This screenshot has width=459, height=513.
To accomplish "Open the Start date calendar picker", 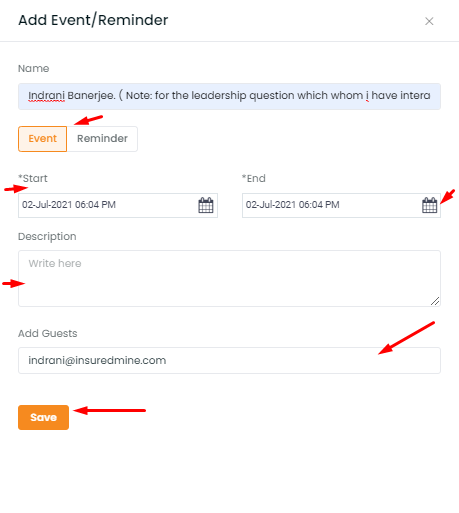I will pos(206,205).
